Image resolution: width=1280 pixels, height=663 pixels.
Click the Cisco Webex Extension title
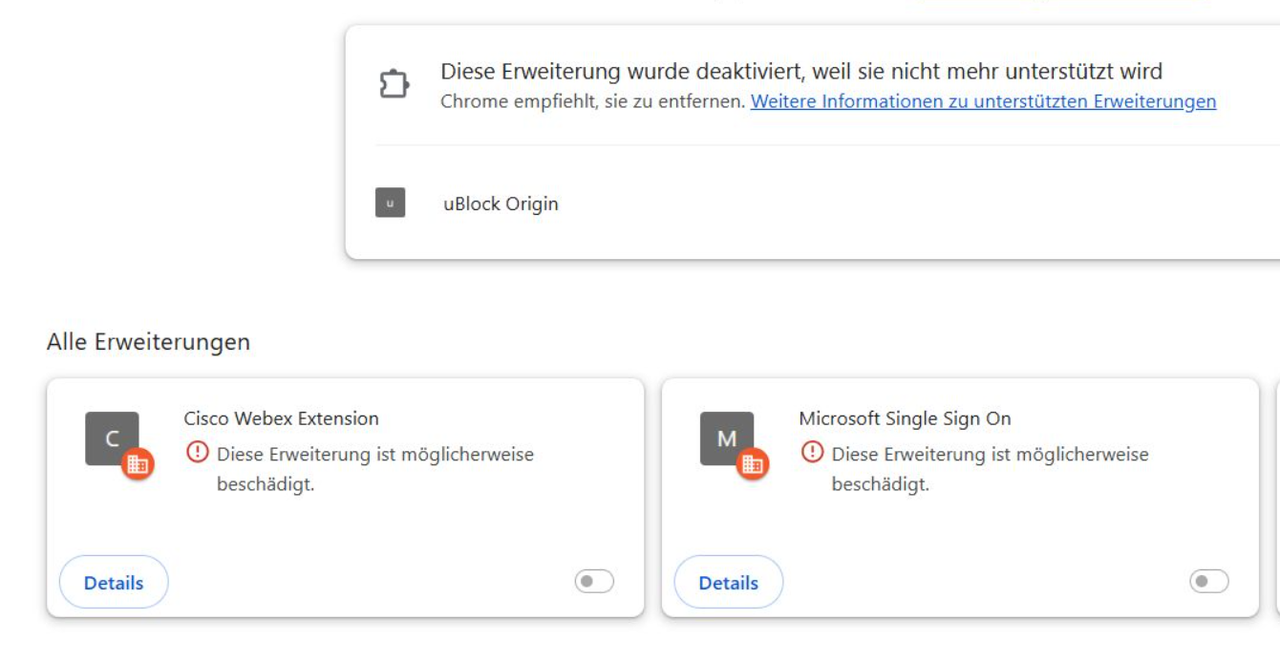281,418
